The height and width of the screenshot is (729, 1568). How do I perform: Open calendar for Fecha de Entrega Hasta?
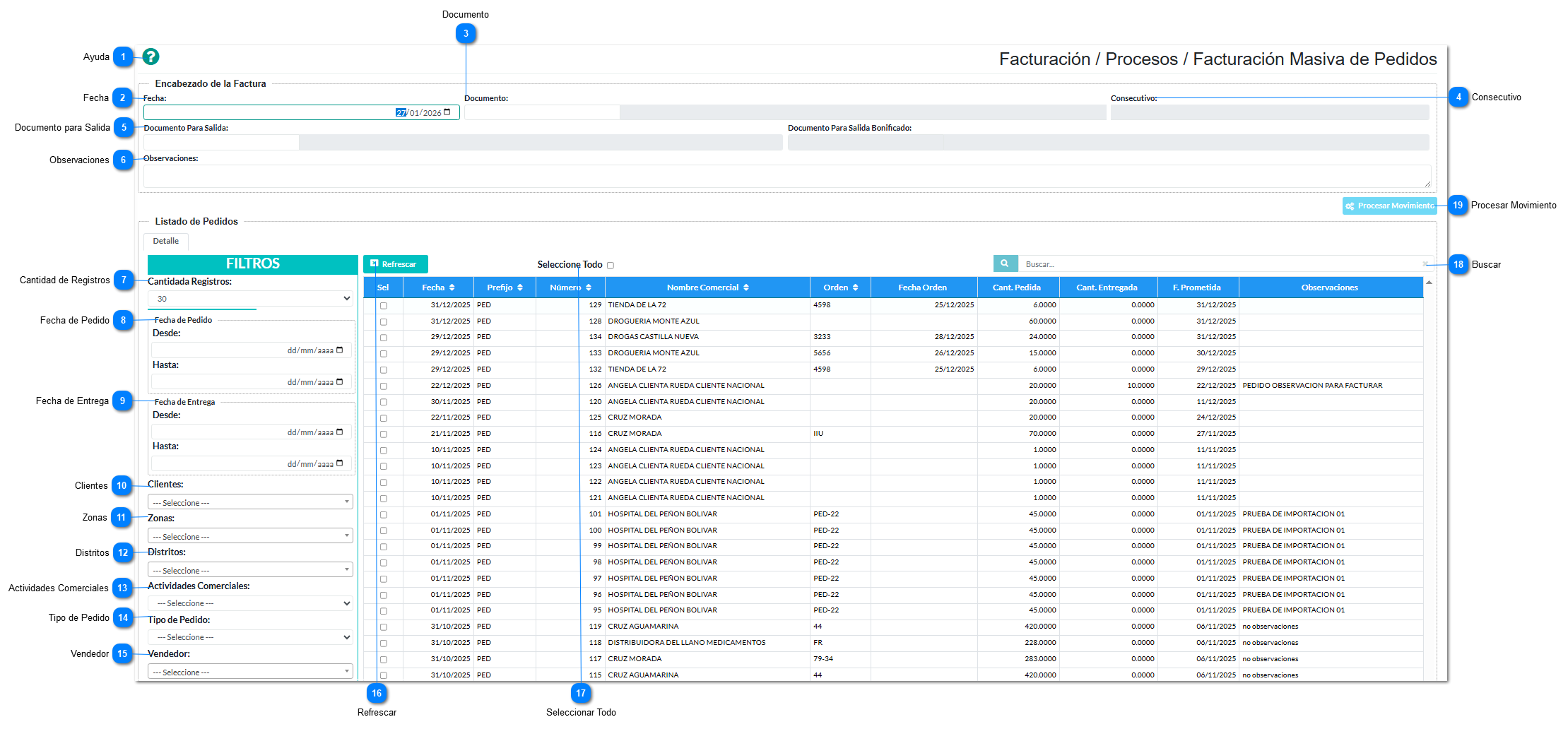pyautogui.click(x=340, y=463)
